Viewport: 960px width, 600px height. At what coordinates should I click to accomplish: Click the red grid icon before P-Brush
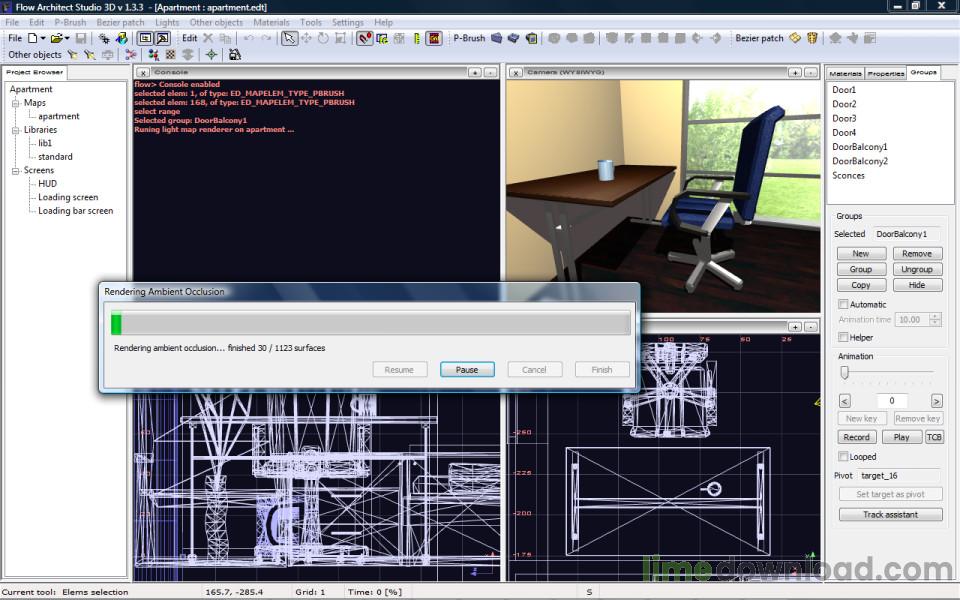[x=434, y=38]
